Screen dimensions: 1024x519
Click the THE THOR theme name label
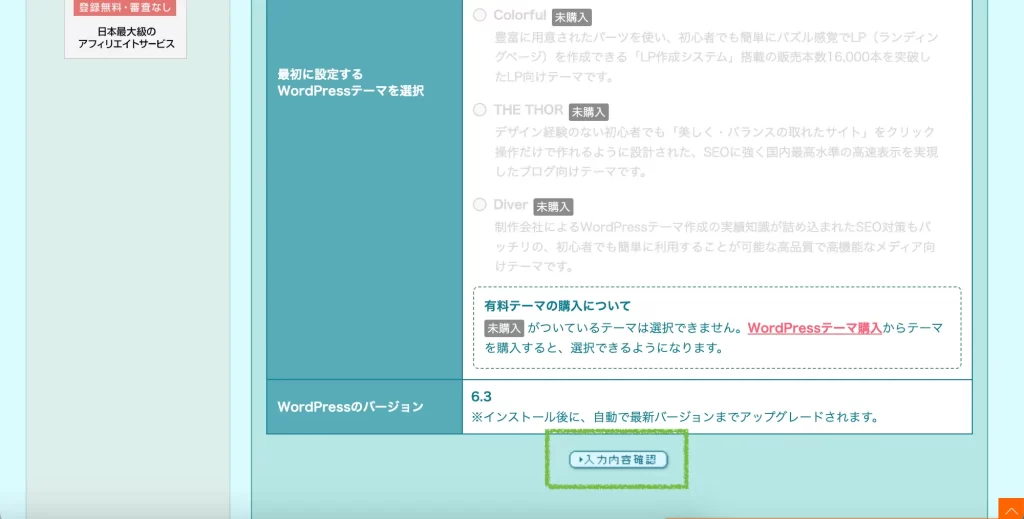pyautogui.click(x=529, y=110)
